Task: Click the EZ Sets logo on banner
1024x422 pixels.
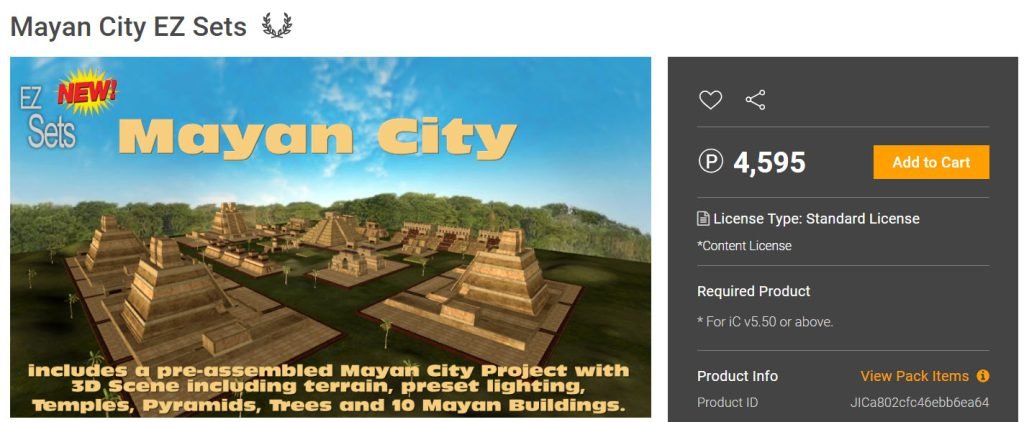Action: [x=46, y=118]
